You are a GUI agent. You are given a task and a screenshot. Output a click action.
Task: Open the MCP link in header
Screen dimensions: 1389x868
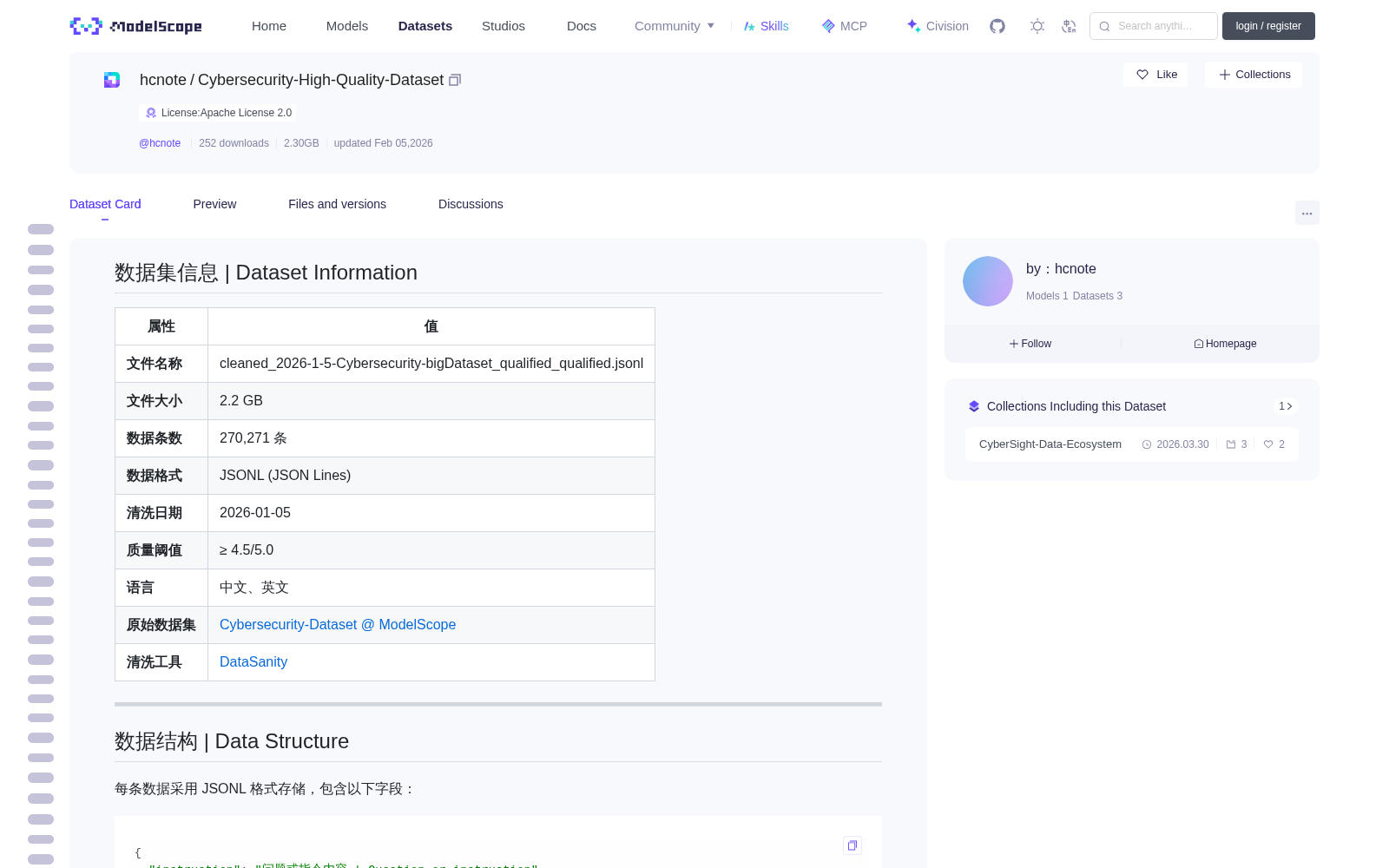tap(845, 26)
